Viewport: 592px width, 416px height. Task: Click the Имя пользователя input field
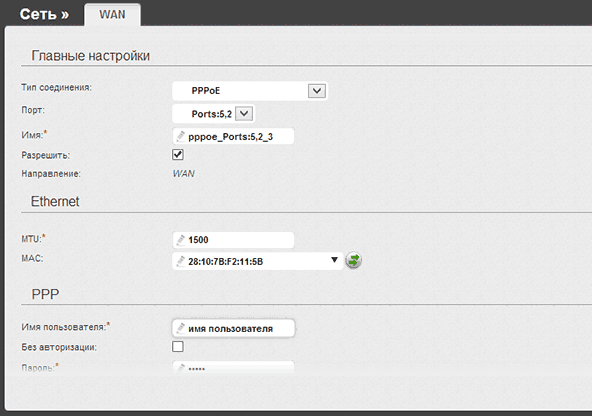tap(233, 328)
